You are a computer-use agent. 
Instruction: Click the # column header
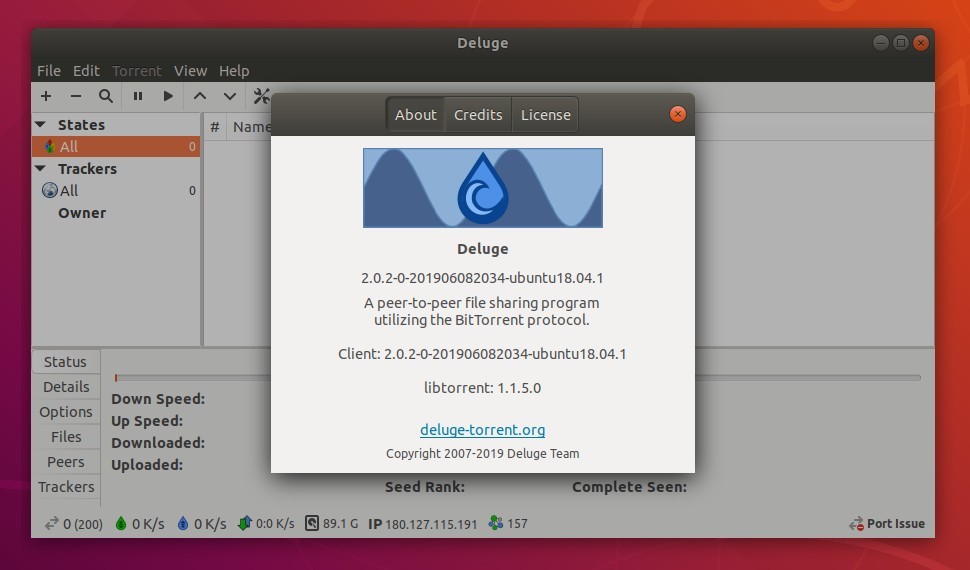click(x=215, y=127)
